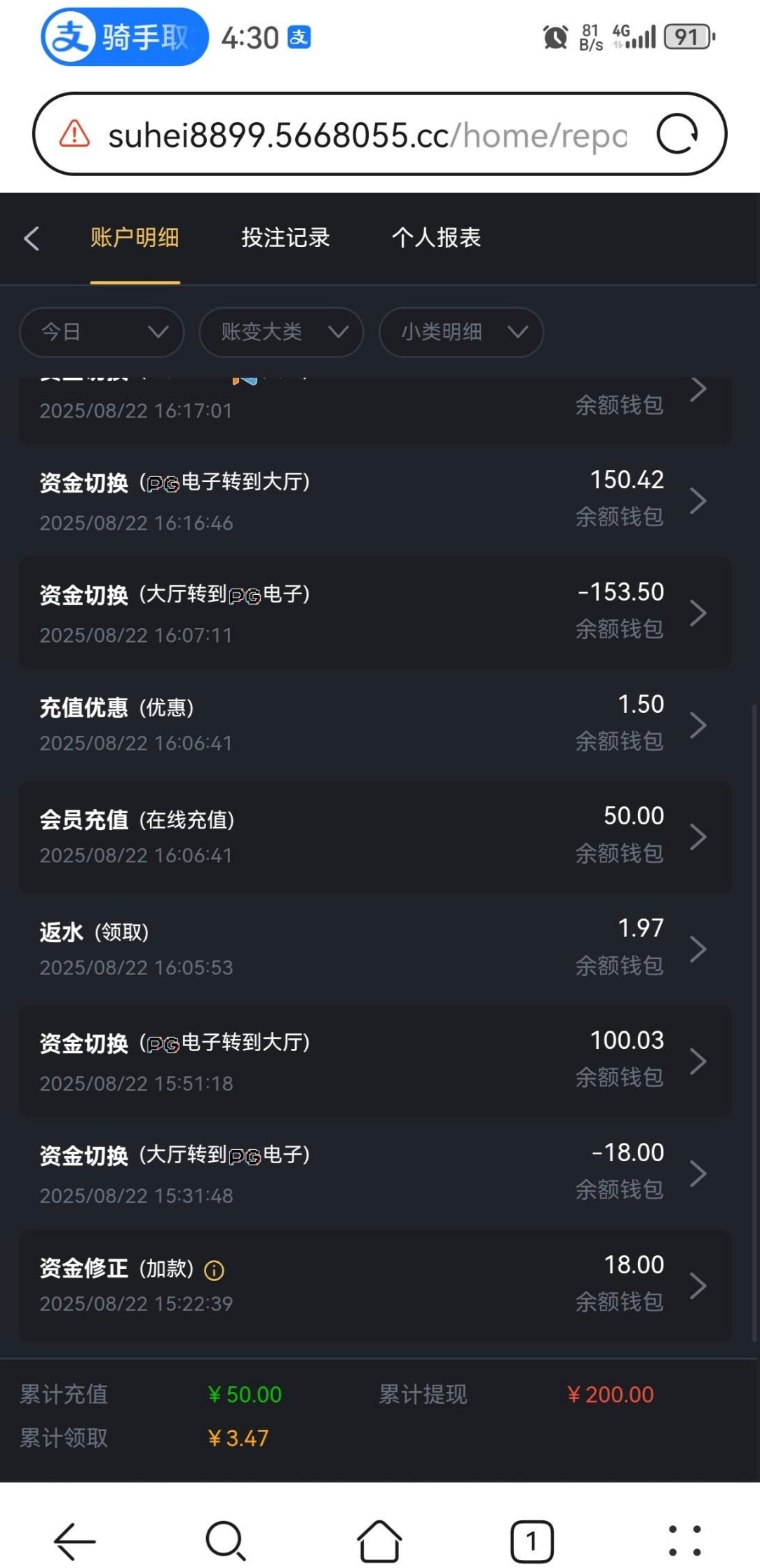Expand the 账变大类 filter dropdown
The image size is (760, 1568).
click(281, 332)
